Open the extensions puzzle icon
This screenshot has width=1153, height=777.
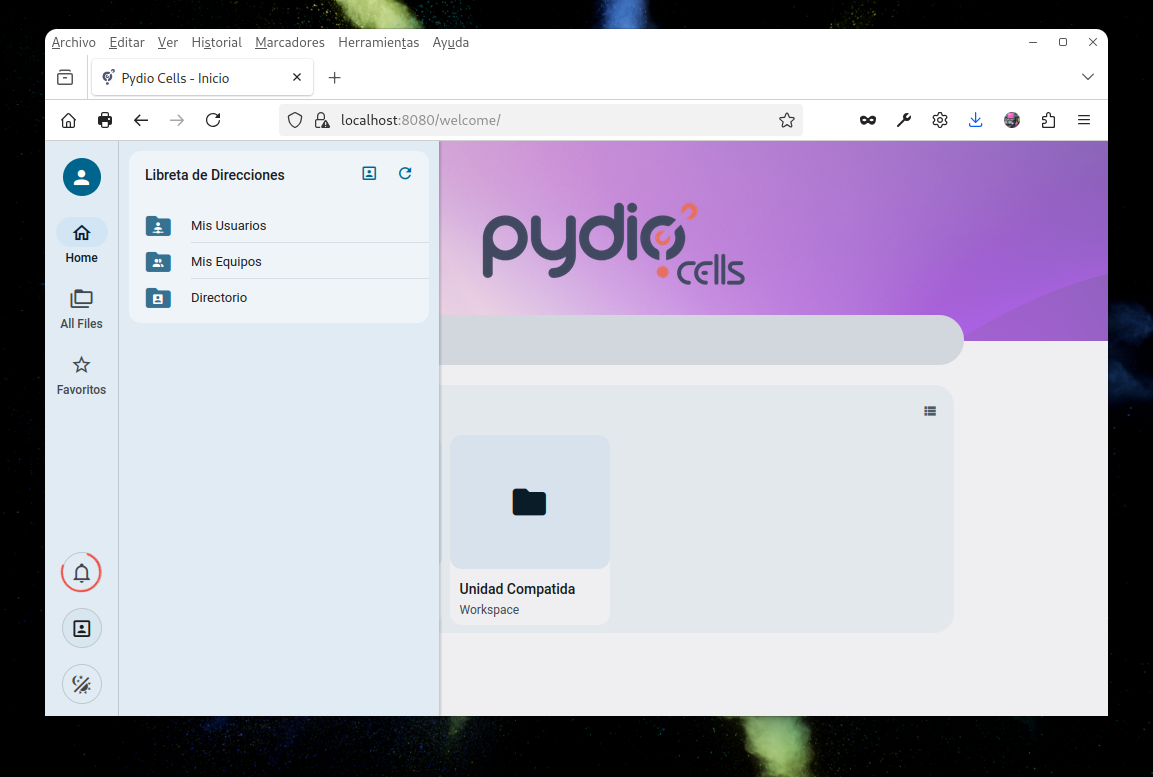(1048, 120)
